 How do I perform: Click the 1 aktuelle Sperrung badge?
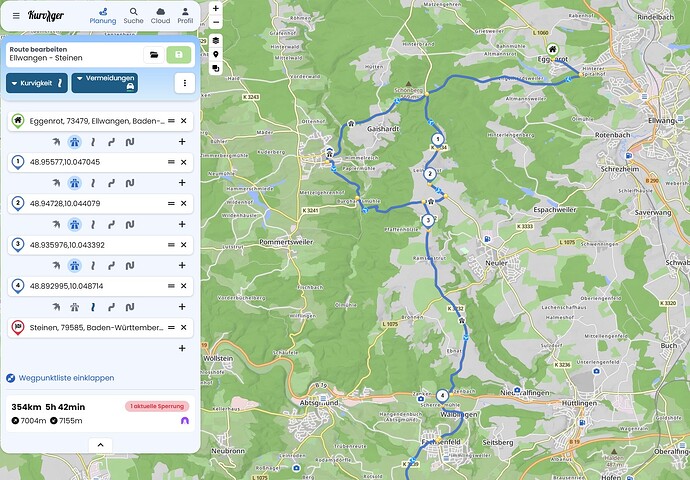157,406
